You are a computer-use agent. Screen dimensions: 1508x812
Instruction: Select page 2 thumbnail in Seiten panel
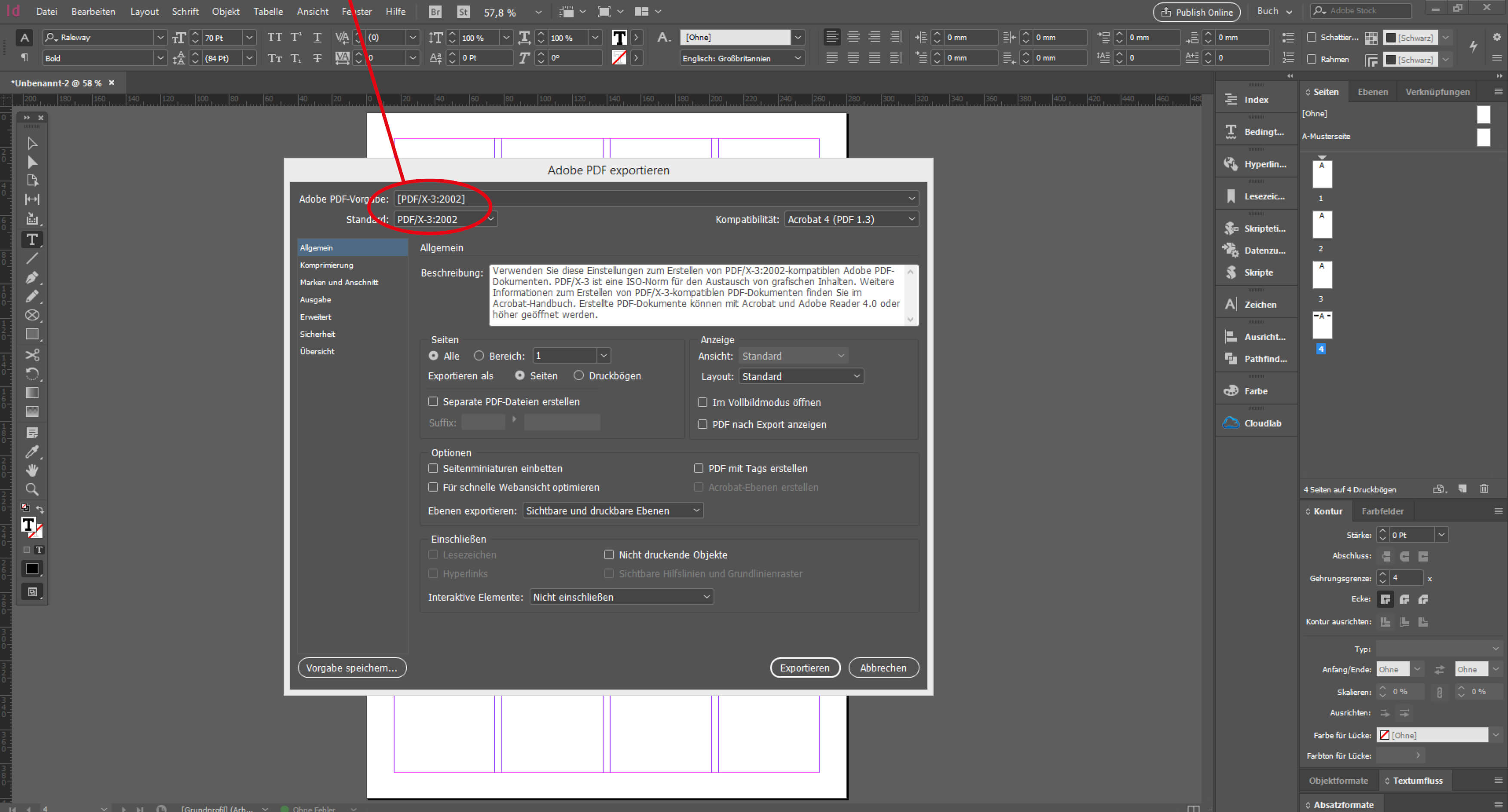[1322, 225]
